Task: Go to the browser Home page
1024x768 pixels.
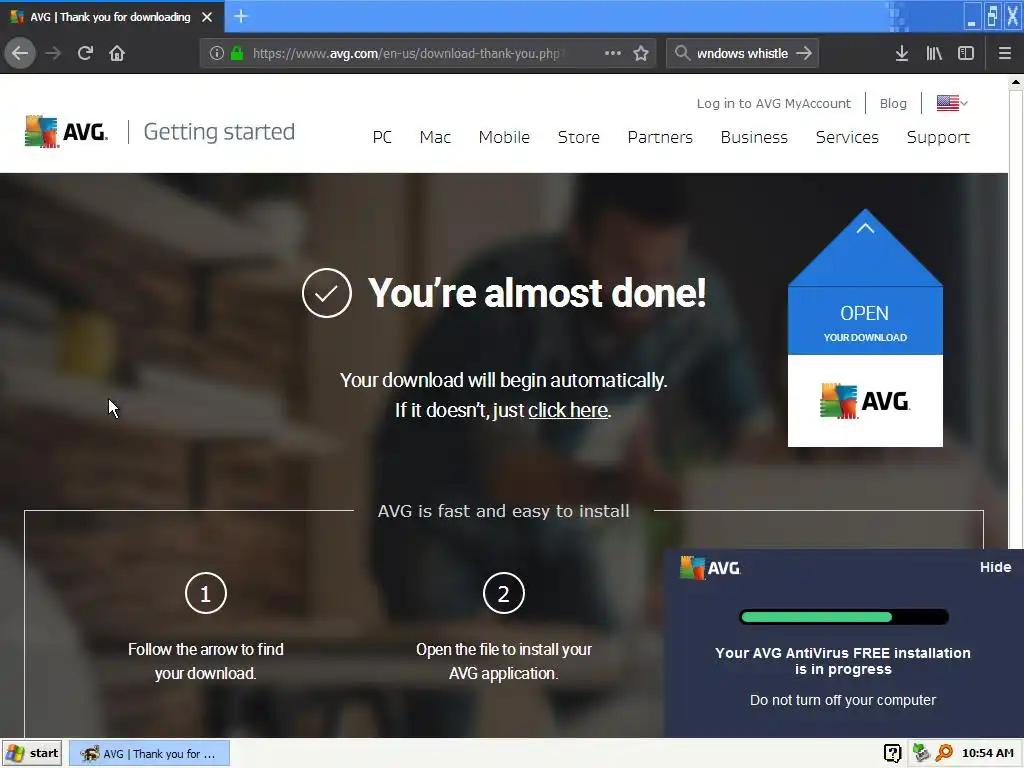Action: 117,53
